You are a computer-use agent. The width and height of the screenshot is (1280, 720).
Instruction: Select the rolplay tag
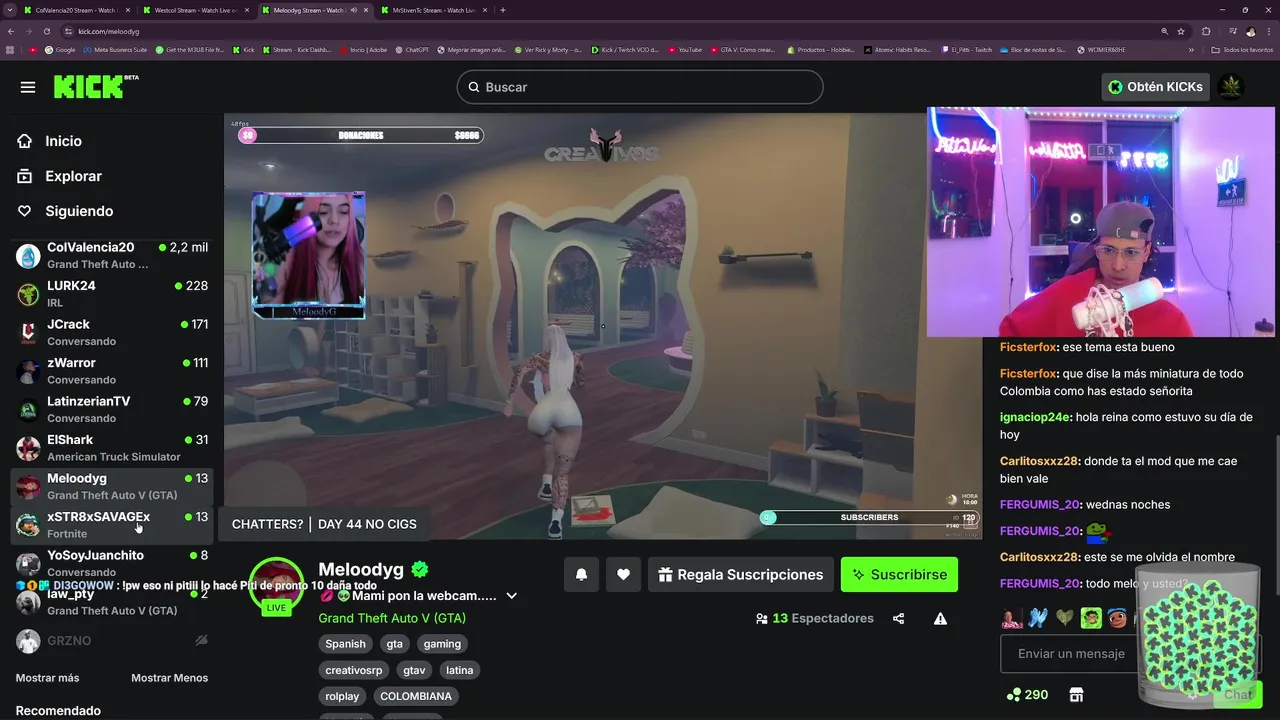click(x=343, y=696)
